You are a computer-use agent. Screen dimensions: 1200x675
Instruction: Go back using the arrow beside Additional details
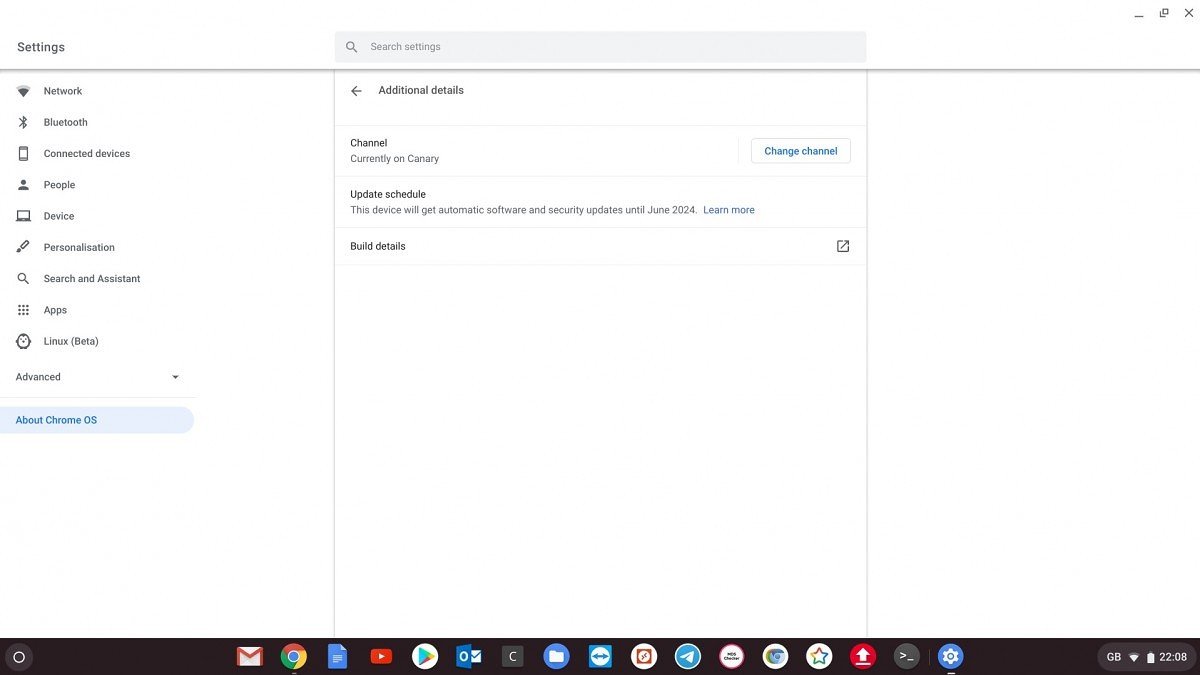[356, 91]
